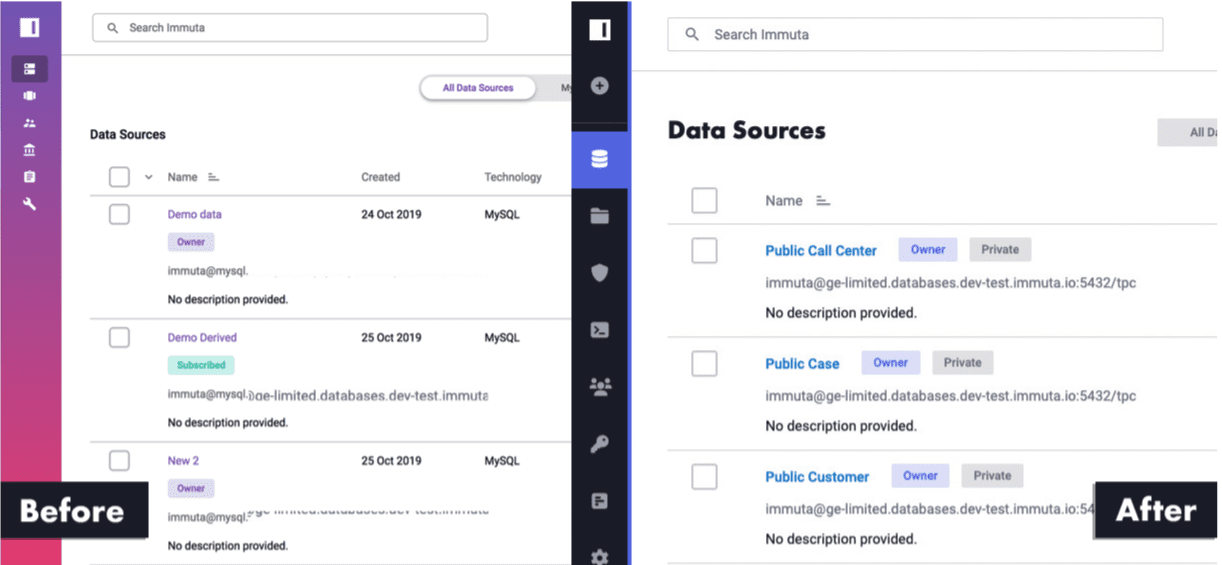
Task: Check the Public Customer row checkbox
Action: 705,476
